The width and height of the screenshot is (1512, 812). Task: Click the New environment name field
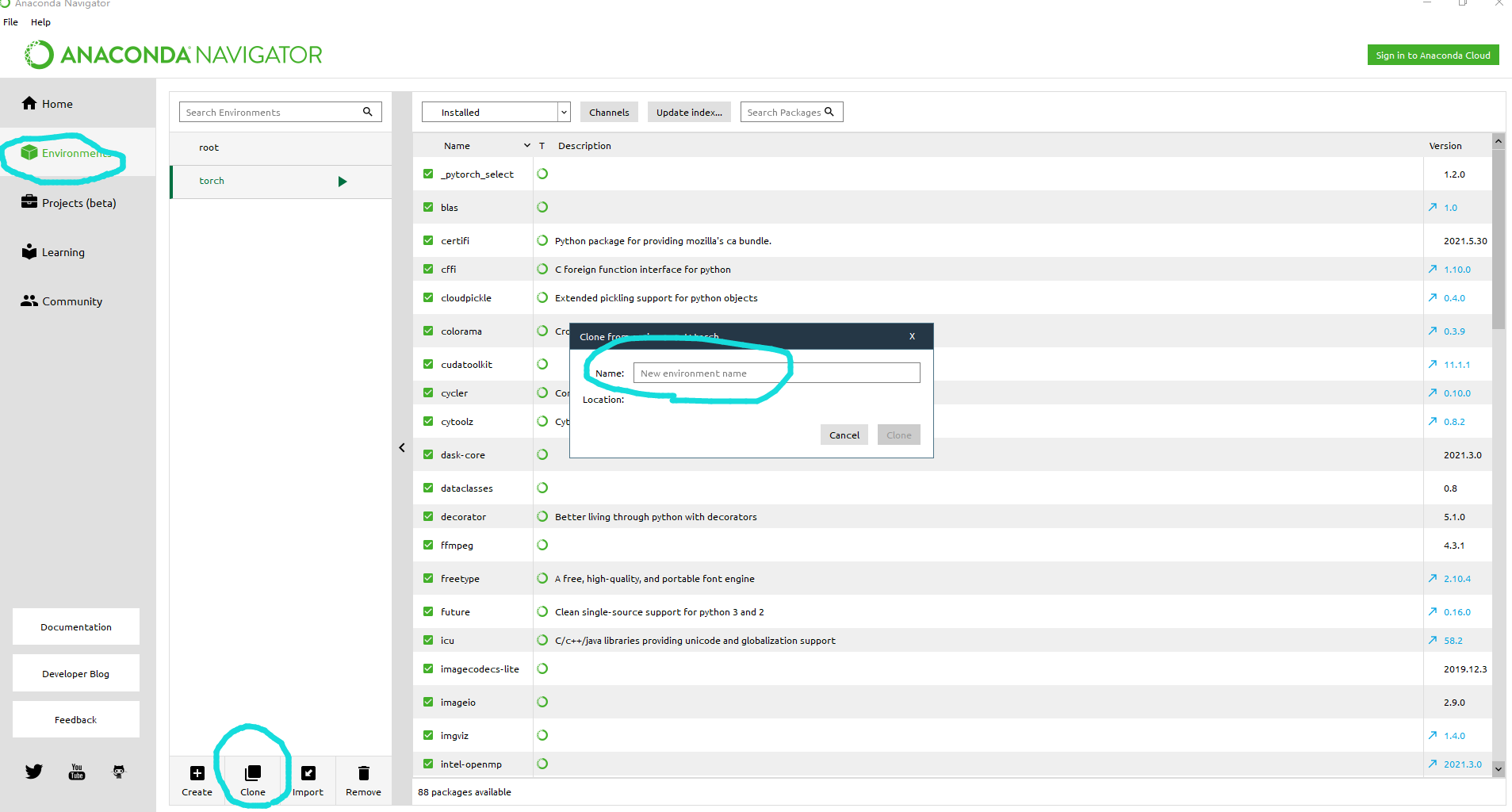(776, 373)
